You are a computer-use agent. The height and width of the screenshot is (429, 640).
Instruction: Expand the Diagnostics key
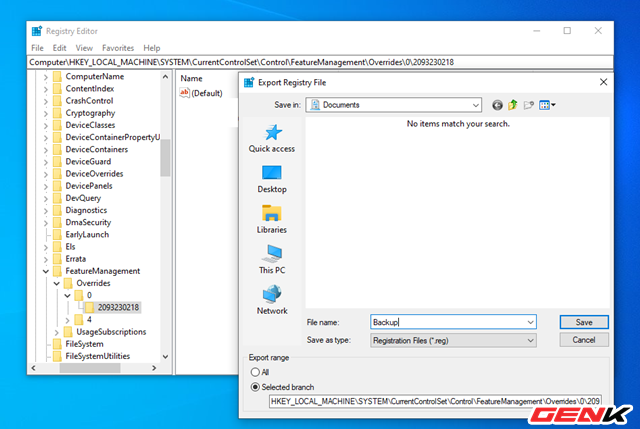[46, 211]
